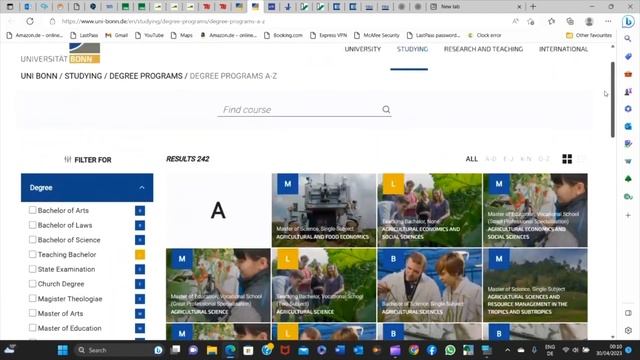Open Facebook from taskbar
Image resolution: width=640 pixels, height=360 pixels.
432,350
